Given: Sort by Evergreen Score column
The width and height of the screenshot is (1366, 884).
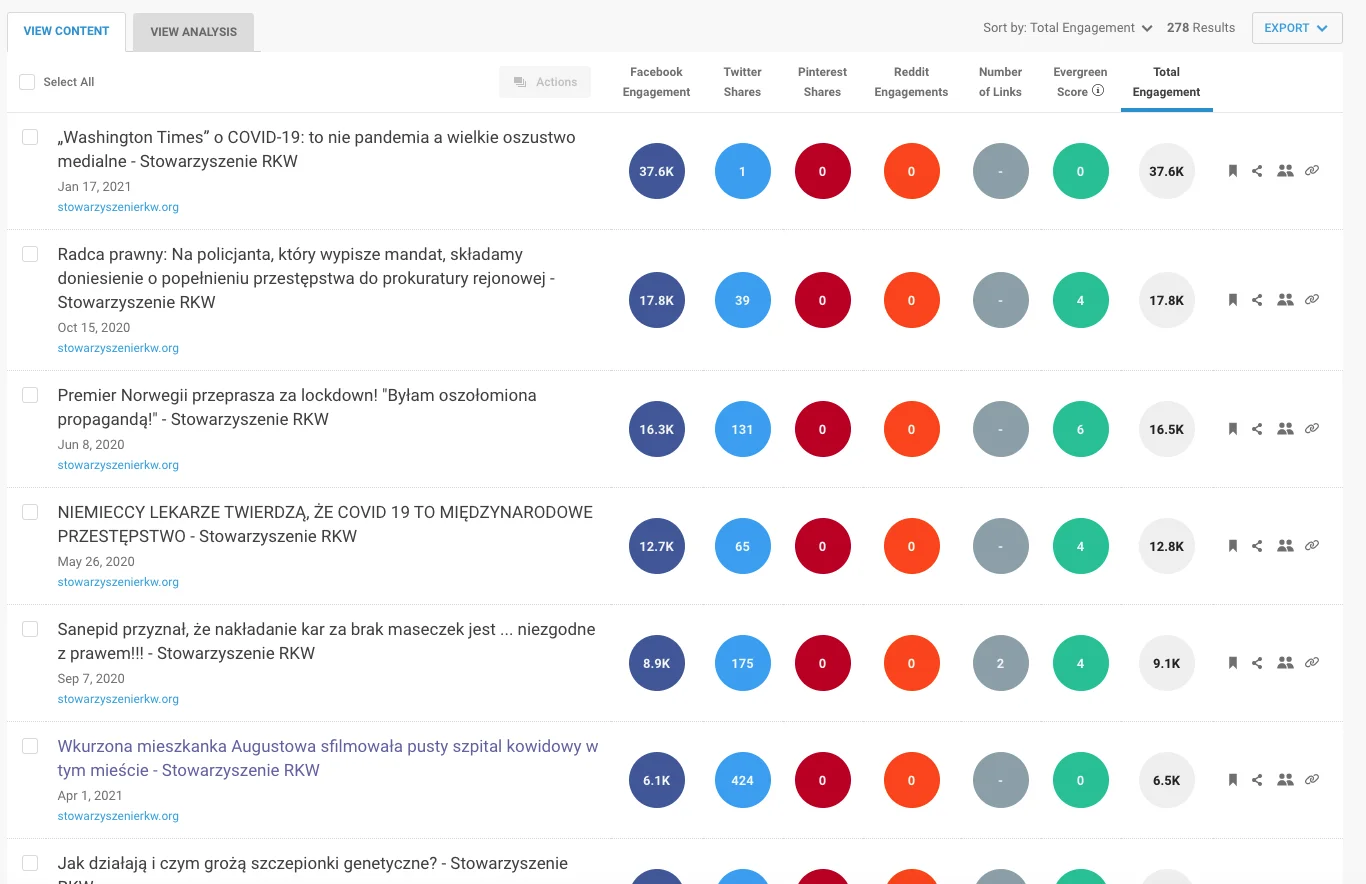Looking at the screenshot, I should pyautogui.click(x=1080, y=82).
